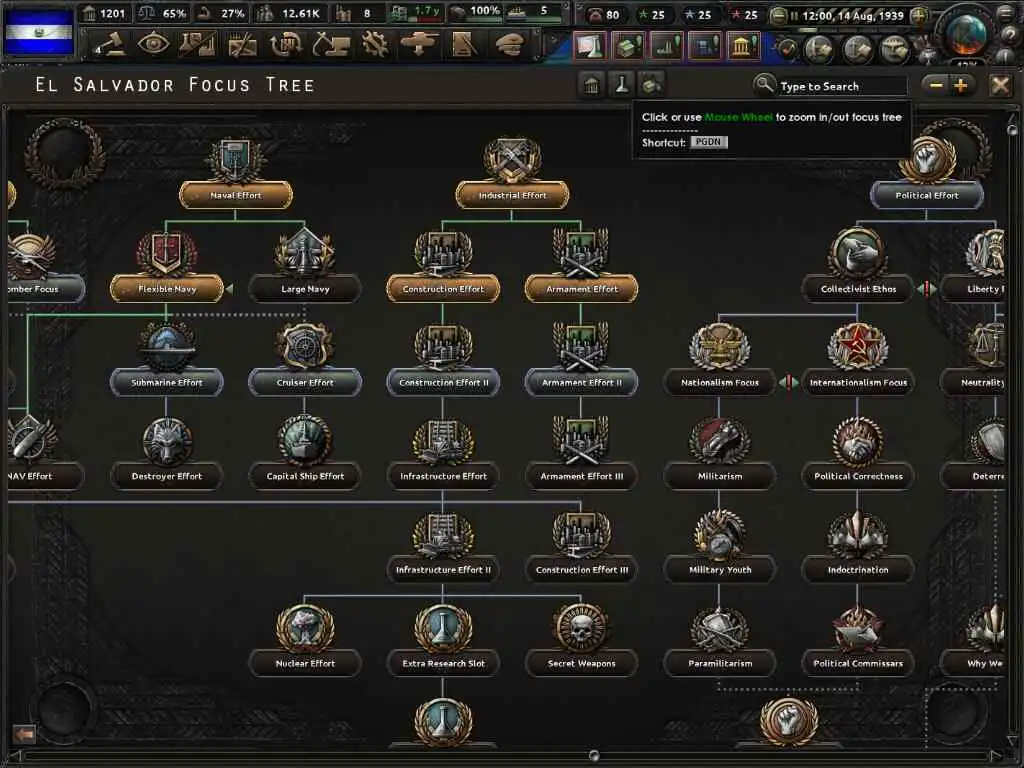Select the Infrastructure Effort focus
Image resolution: width=1024 pixels, height=768 pixels.
click(443, 475)
